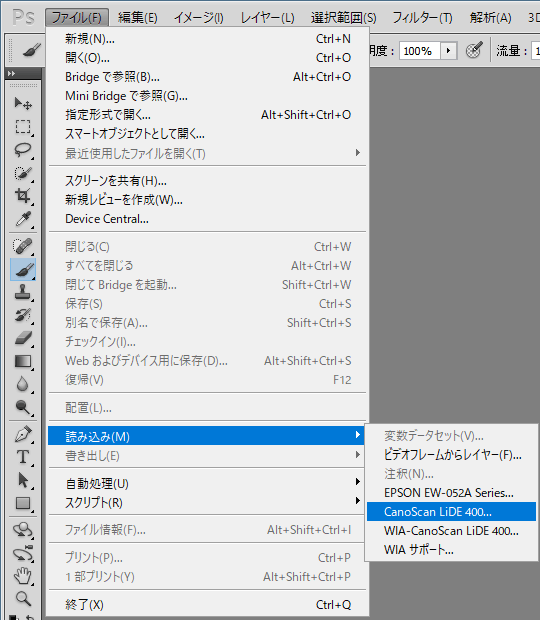Screen dimensions: 540x620
Task: Select the Brush tool in toolbox
Action: click(23, 269)
